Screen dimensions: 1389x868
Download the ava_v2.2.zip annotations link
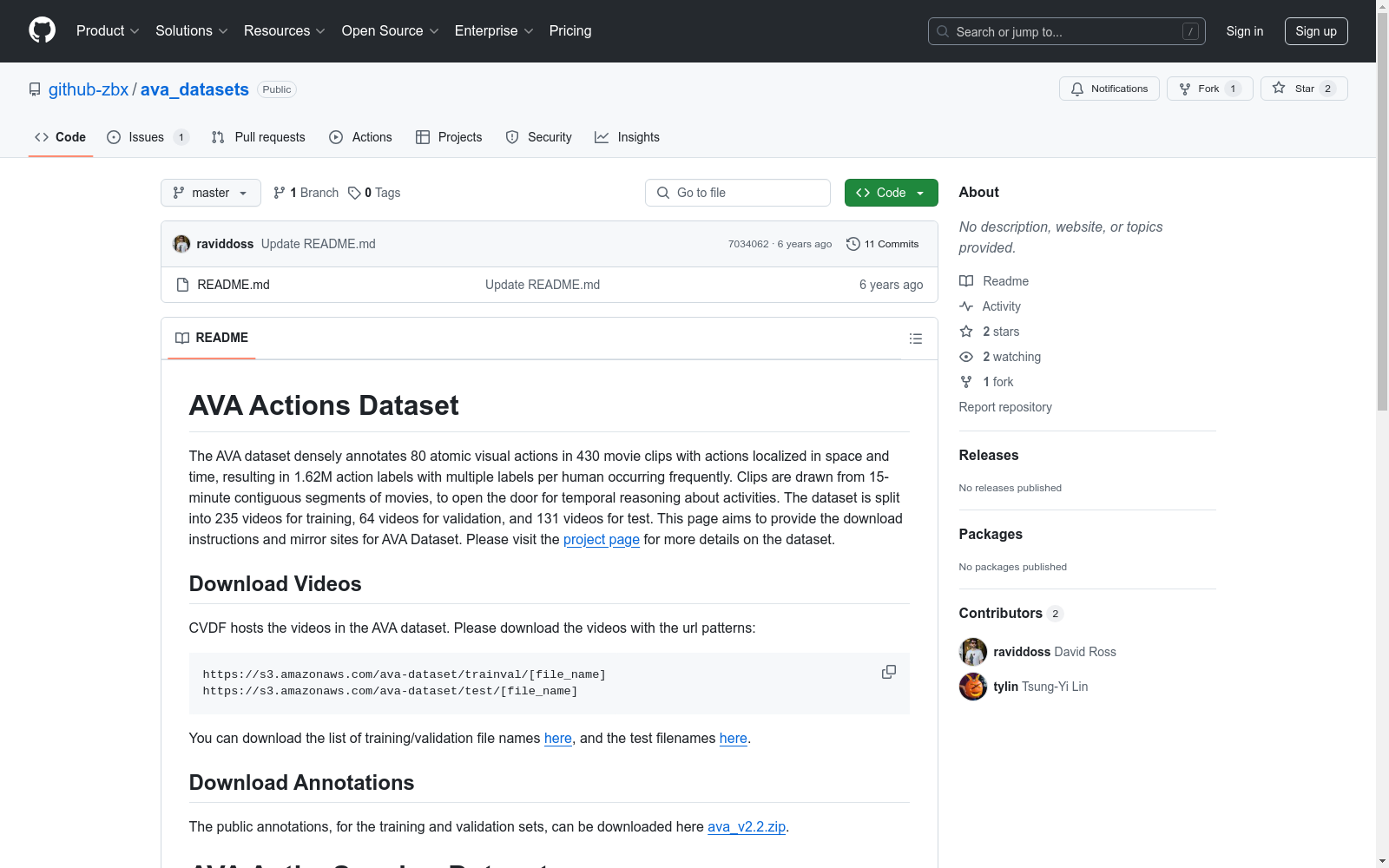click(747, 826)
